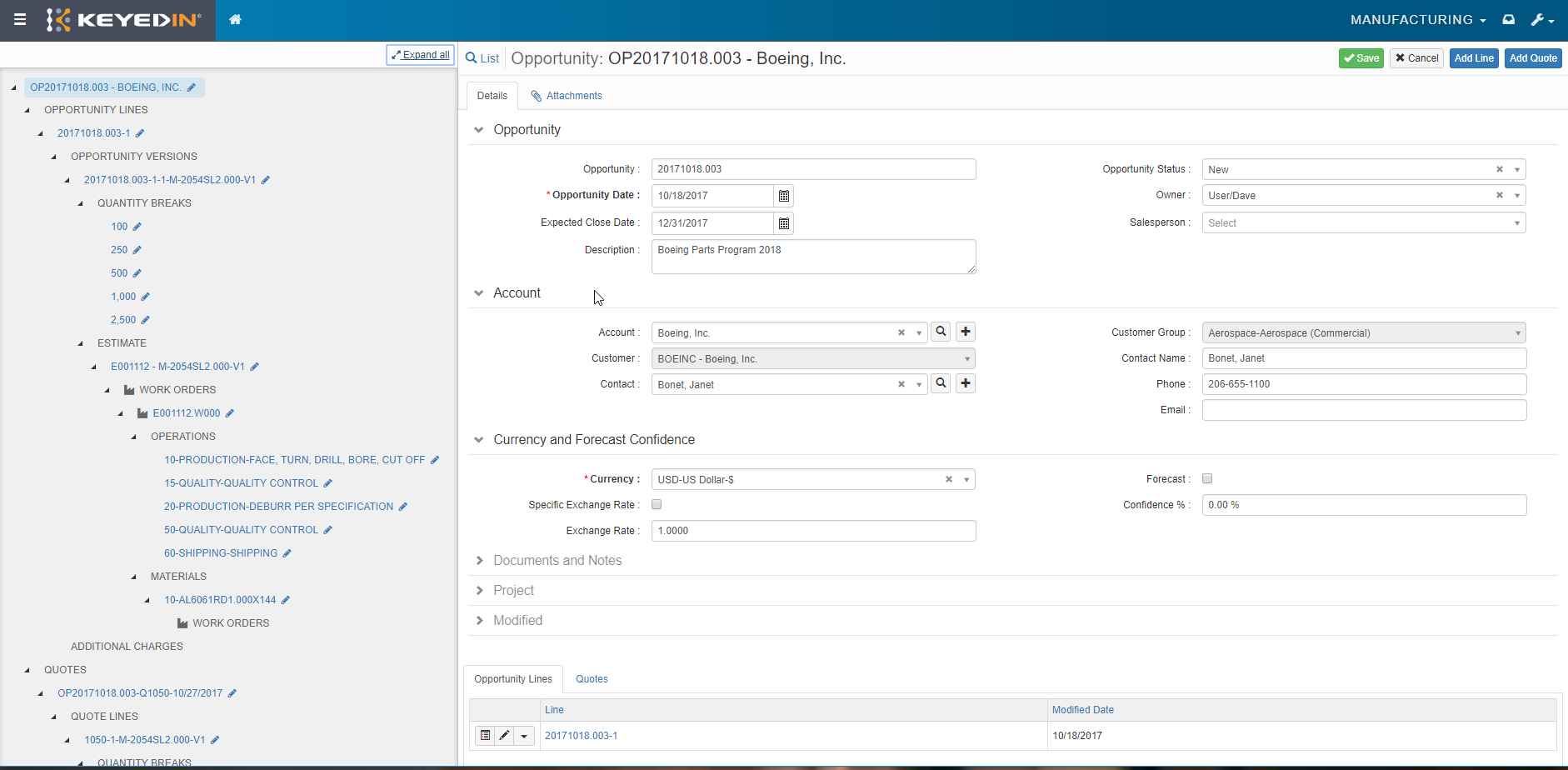Viewport: 1568px width, 770px height.
Task: Switch to the Quotes tab
Action: point(592,679)
